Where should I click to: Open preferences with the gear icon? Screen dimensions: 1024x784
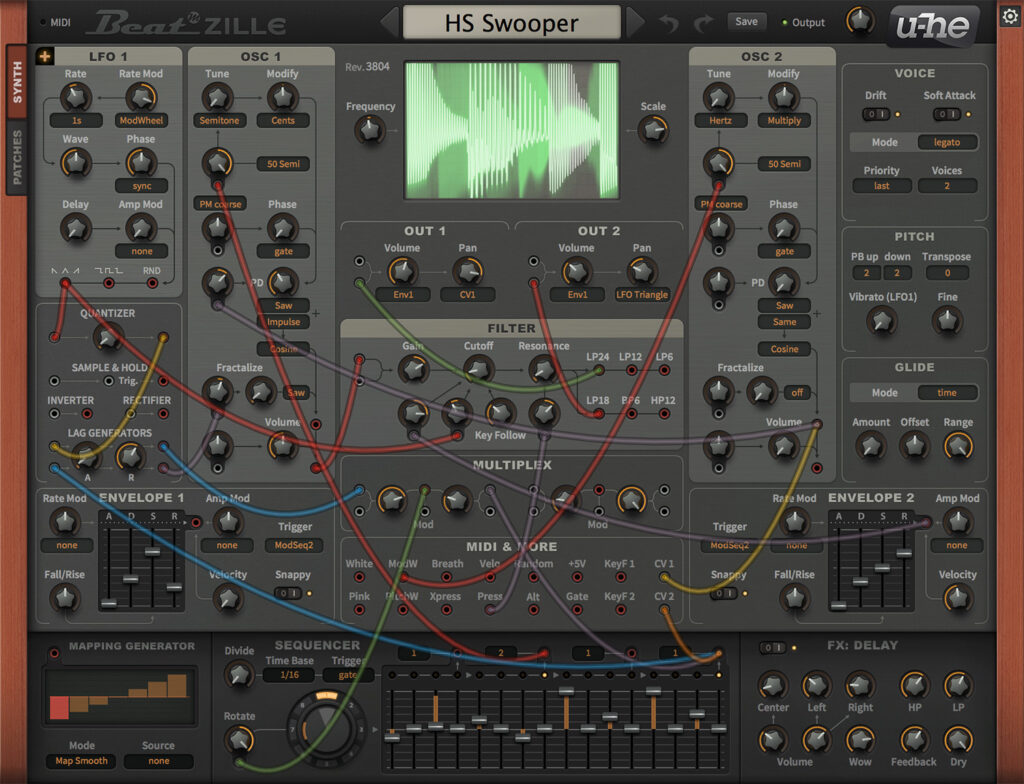(1009, 16)
